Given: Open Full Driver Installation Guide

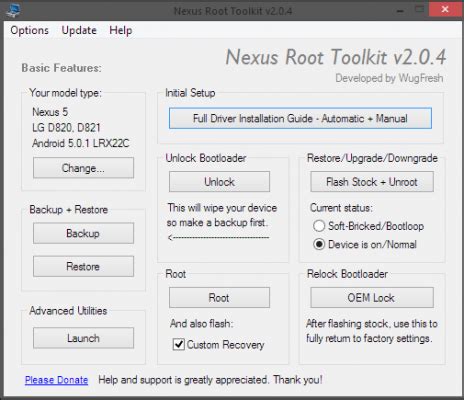Looking at the screenshot, I should click(300, 118).
